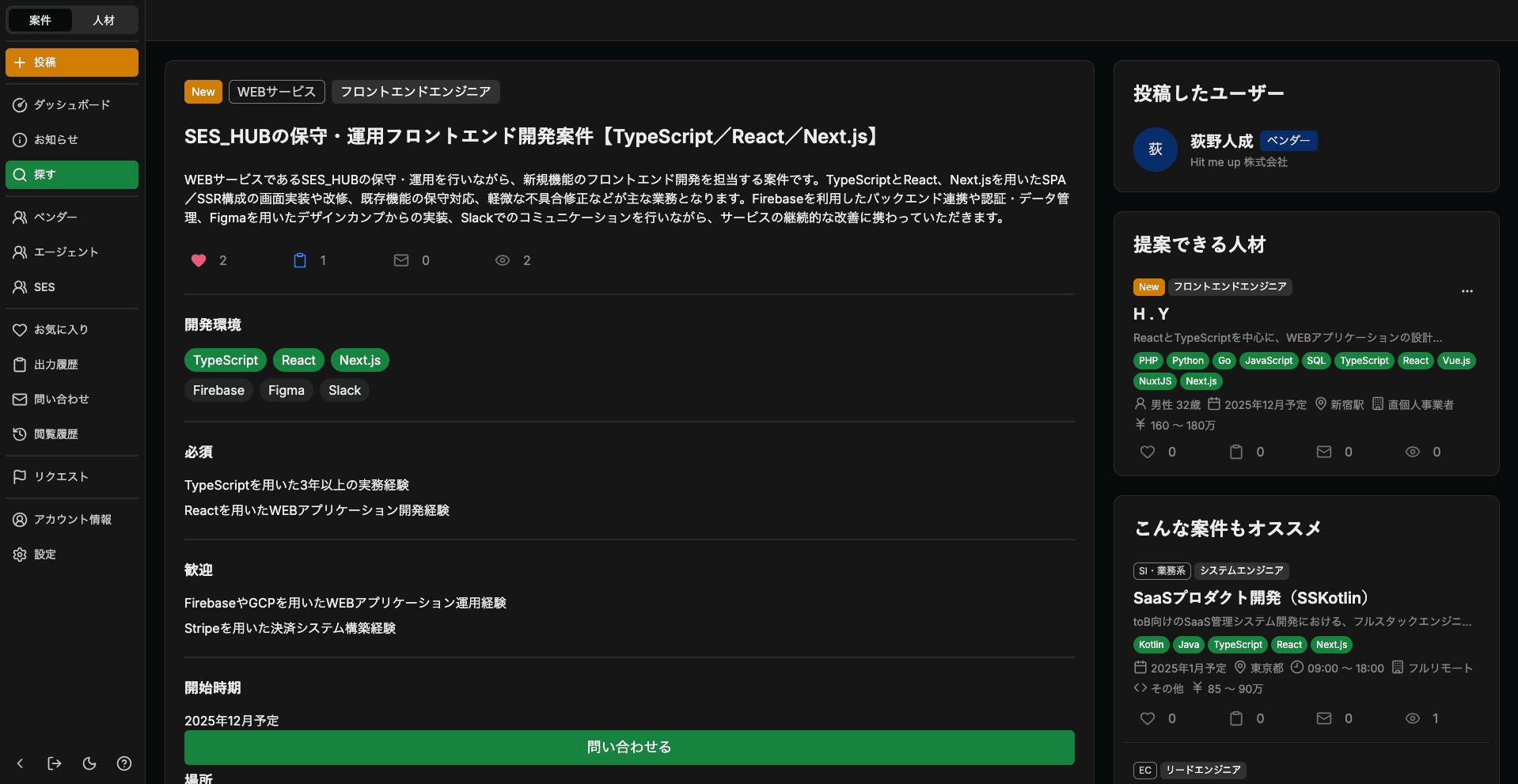The width and height of the screenshot is (1518, 784).
Task: Open more options on the H.Y card
Action: (x=1467, y=290)
